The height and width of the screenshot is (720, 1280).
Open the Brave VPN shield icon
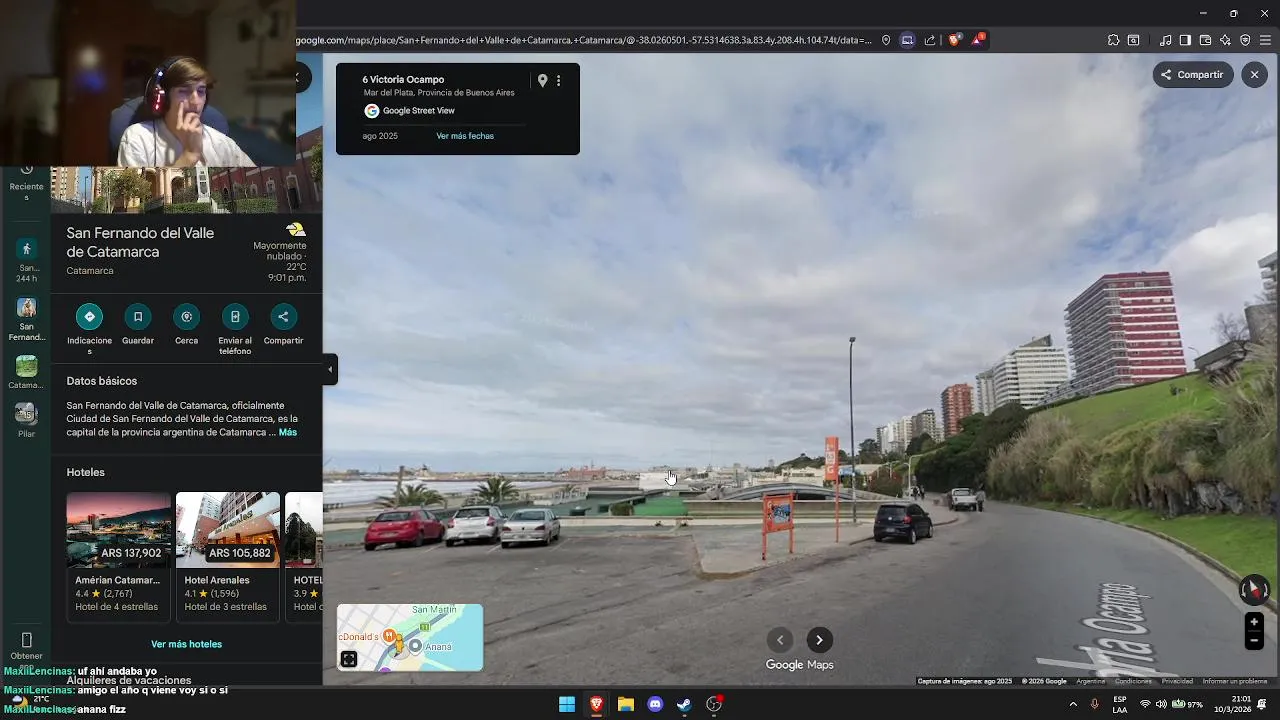(1245, 40)
